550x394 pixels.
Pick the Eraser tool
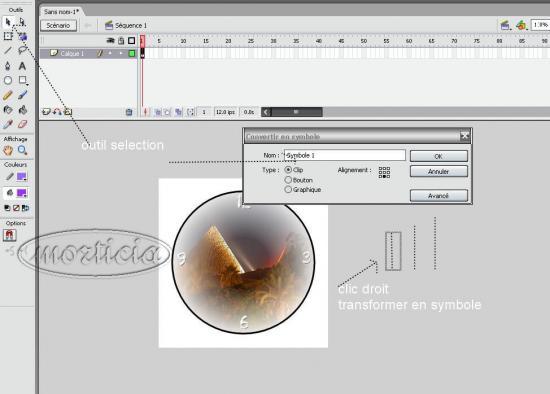tap(22, 124)
